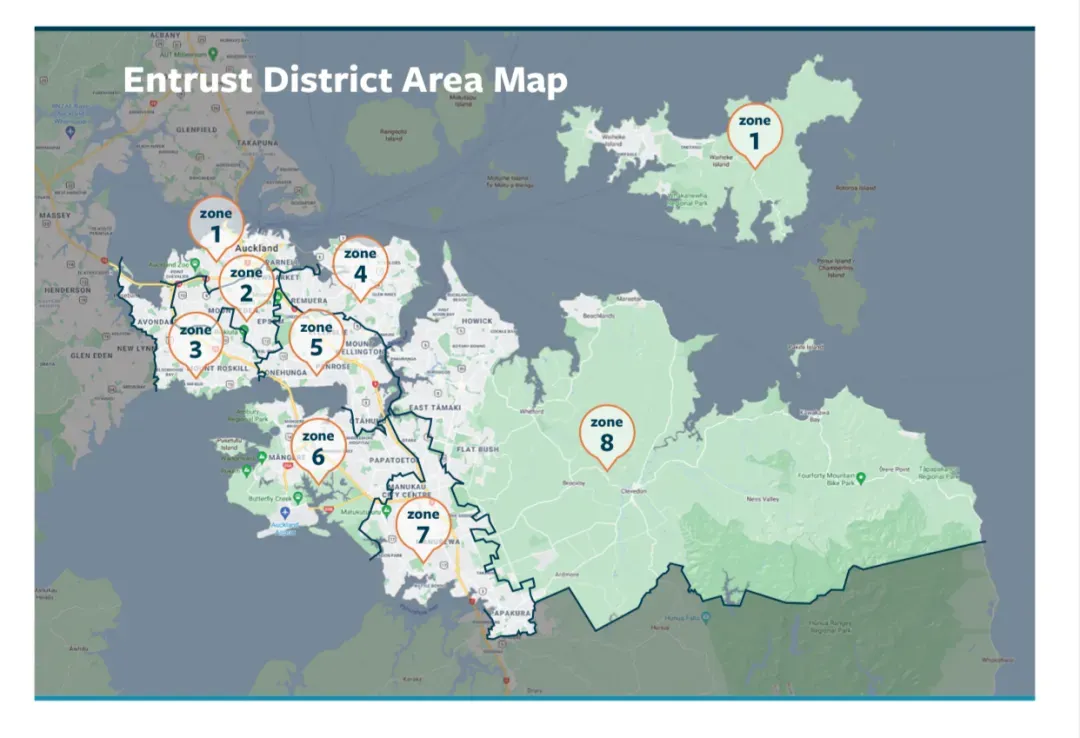Click the PAPAKURA label
Viewport: 1080px width, 738px height.
tap(510, 613)
